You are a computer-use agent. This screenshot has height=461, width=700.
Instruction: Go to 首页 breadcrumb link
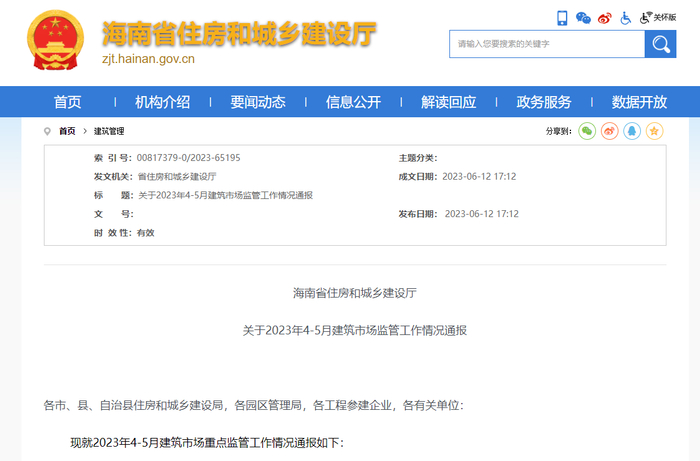pyautogui.click(x=67, y=131)
